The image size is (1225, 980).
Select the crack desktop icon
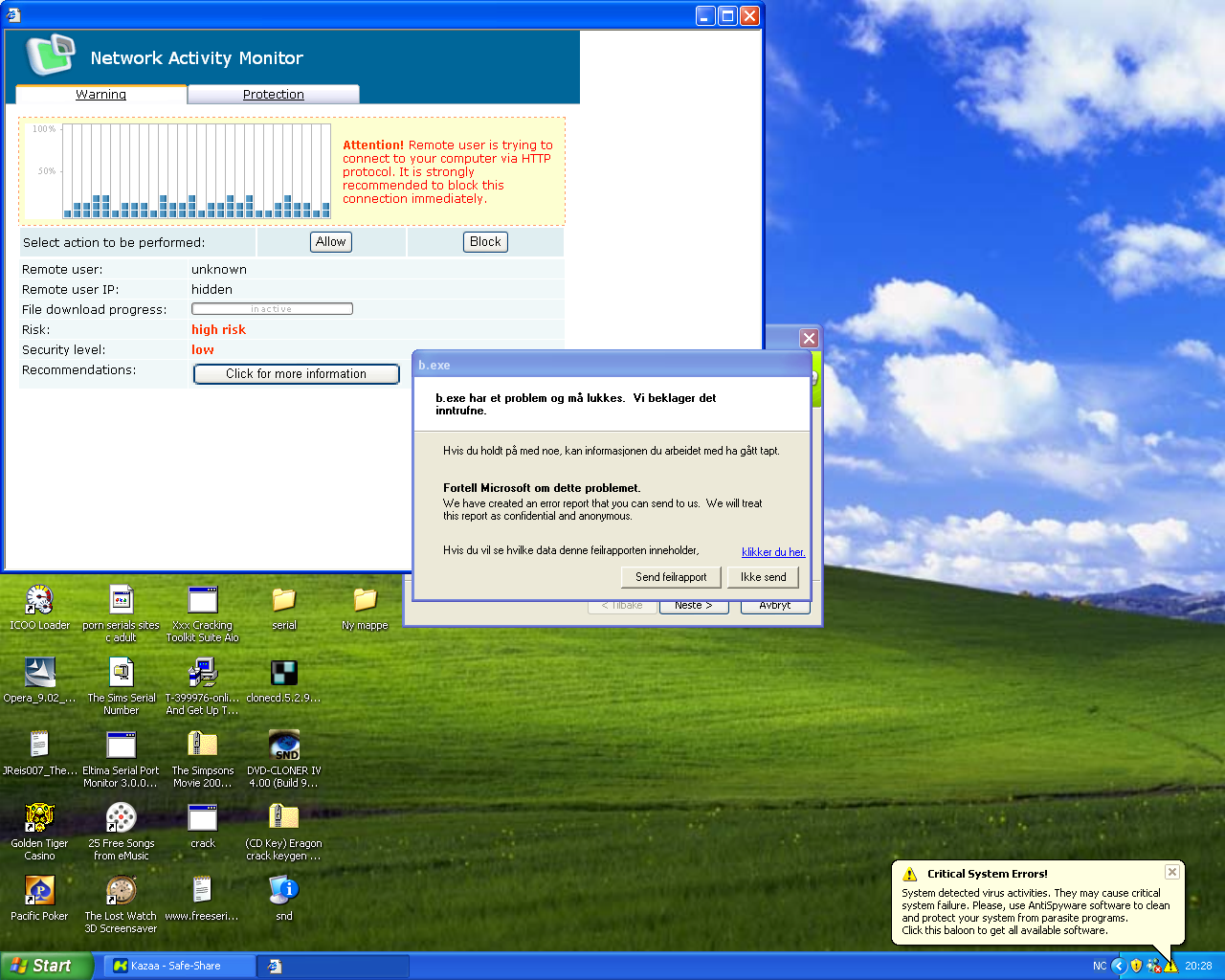click(203, 826)
